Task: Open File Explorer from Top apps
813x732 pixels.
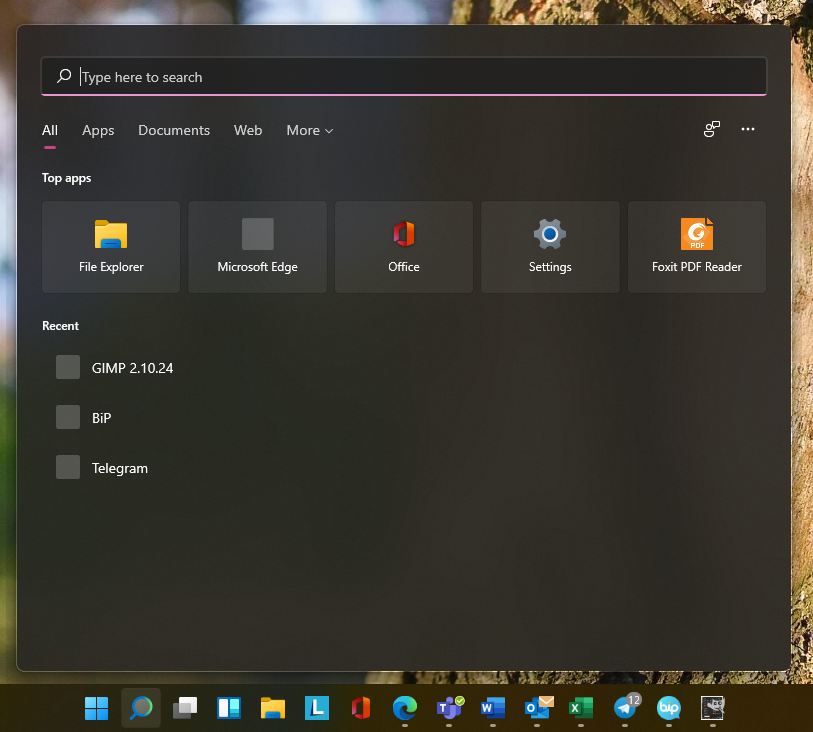Action: pyautogui.click(x=111, y=247)
